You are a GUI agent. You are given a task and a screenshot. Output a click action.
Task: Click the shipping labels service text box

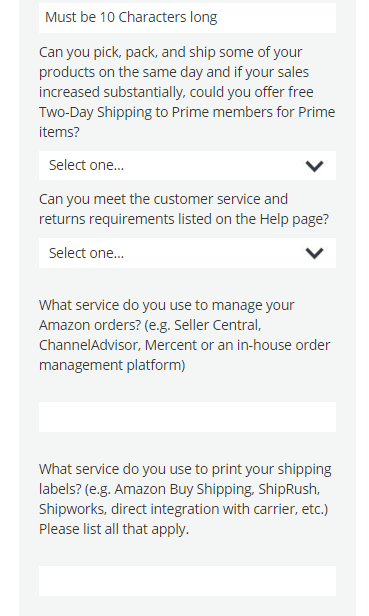tap(187, 581)
